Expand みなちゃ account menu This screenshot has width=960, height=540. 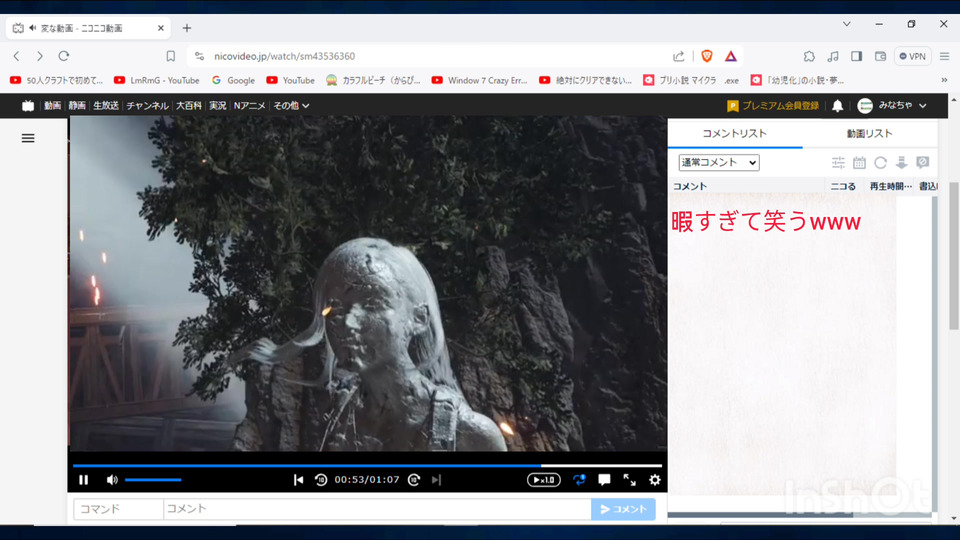click(893, 105)
